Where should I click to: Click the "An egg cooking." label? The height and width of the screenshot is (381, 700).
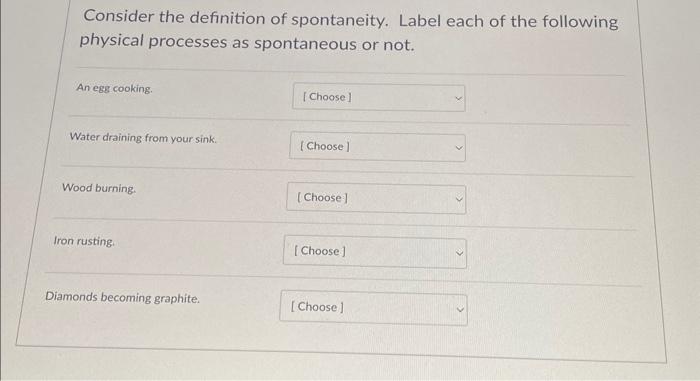[x=114, y=88]
